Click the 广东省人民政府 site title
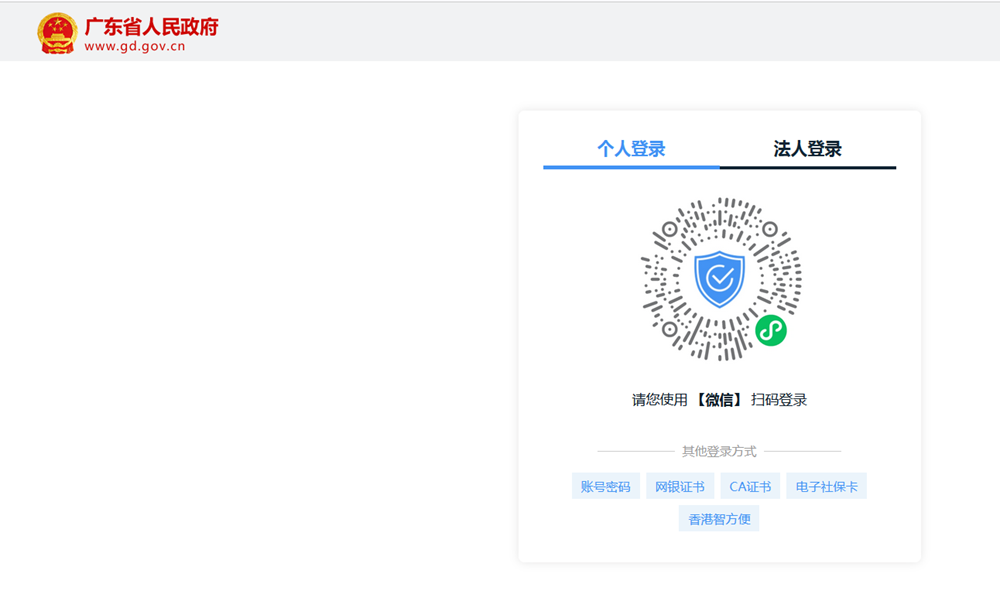1000x594 pixels. pos(151,26)
